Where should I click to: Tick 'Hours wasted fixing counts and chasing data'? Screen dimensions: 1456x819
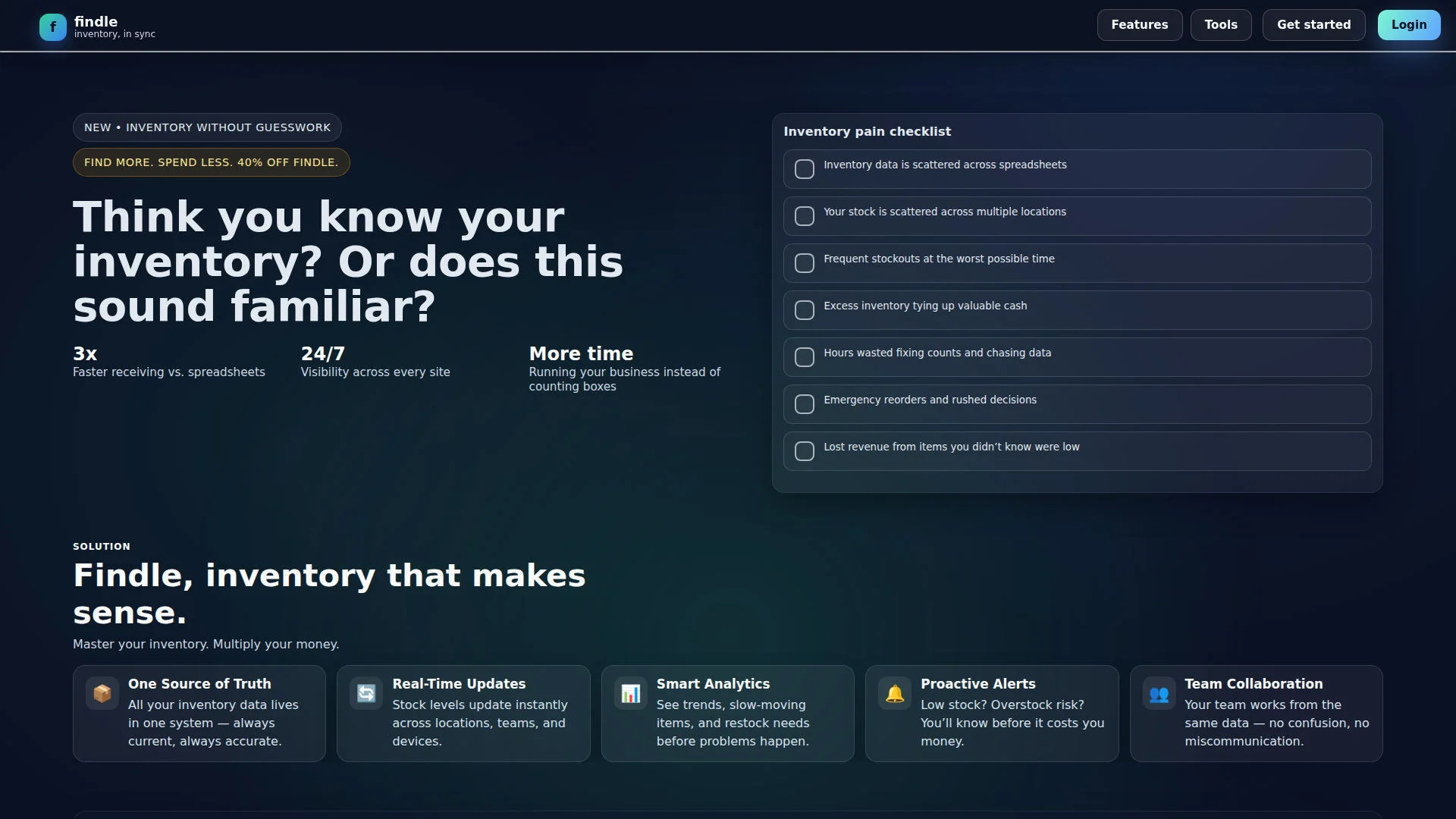pyautogui.click(x=805, y=357)
